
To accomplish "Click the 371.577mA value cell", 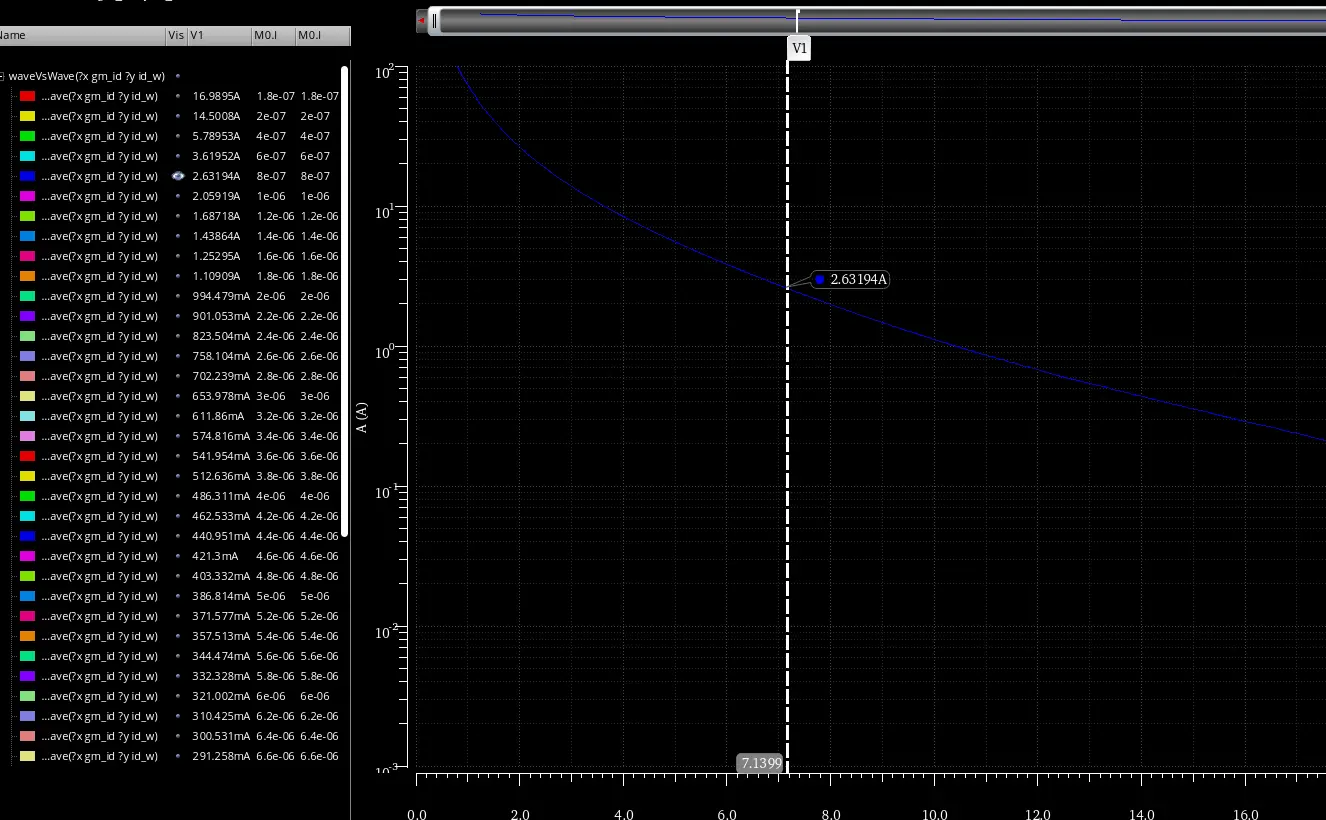I will (x=221, y=616).
